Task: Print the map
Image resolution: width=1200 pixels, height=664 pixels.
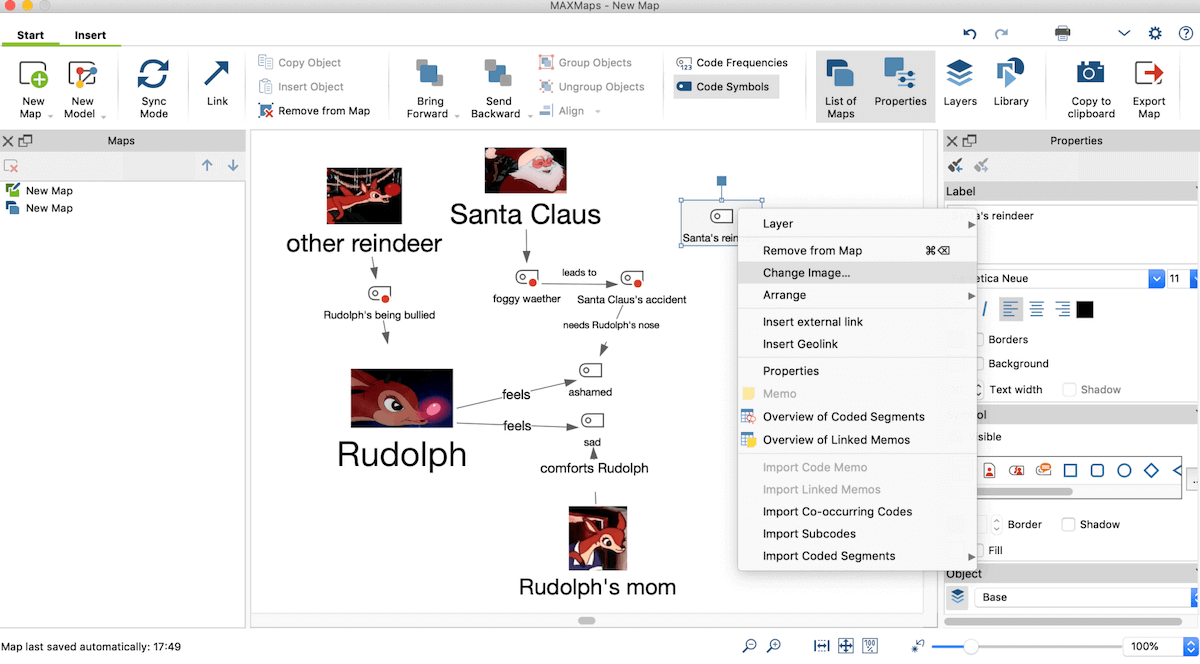Action: coord(1063,34)
